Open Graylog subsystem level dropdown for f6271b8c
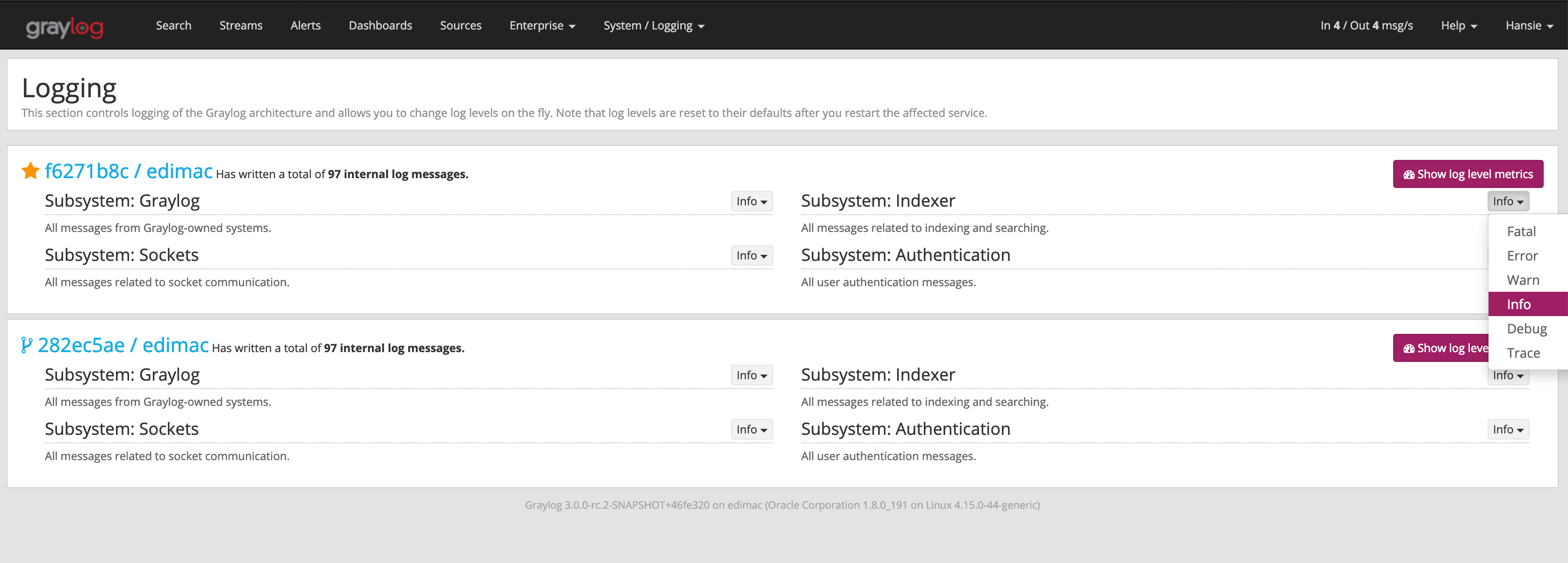The width and height of the screenshot is (1568, 563). [752, 202]
